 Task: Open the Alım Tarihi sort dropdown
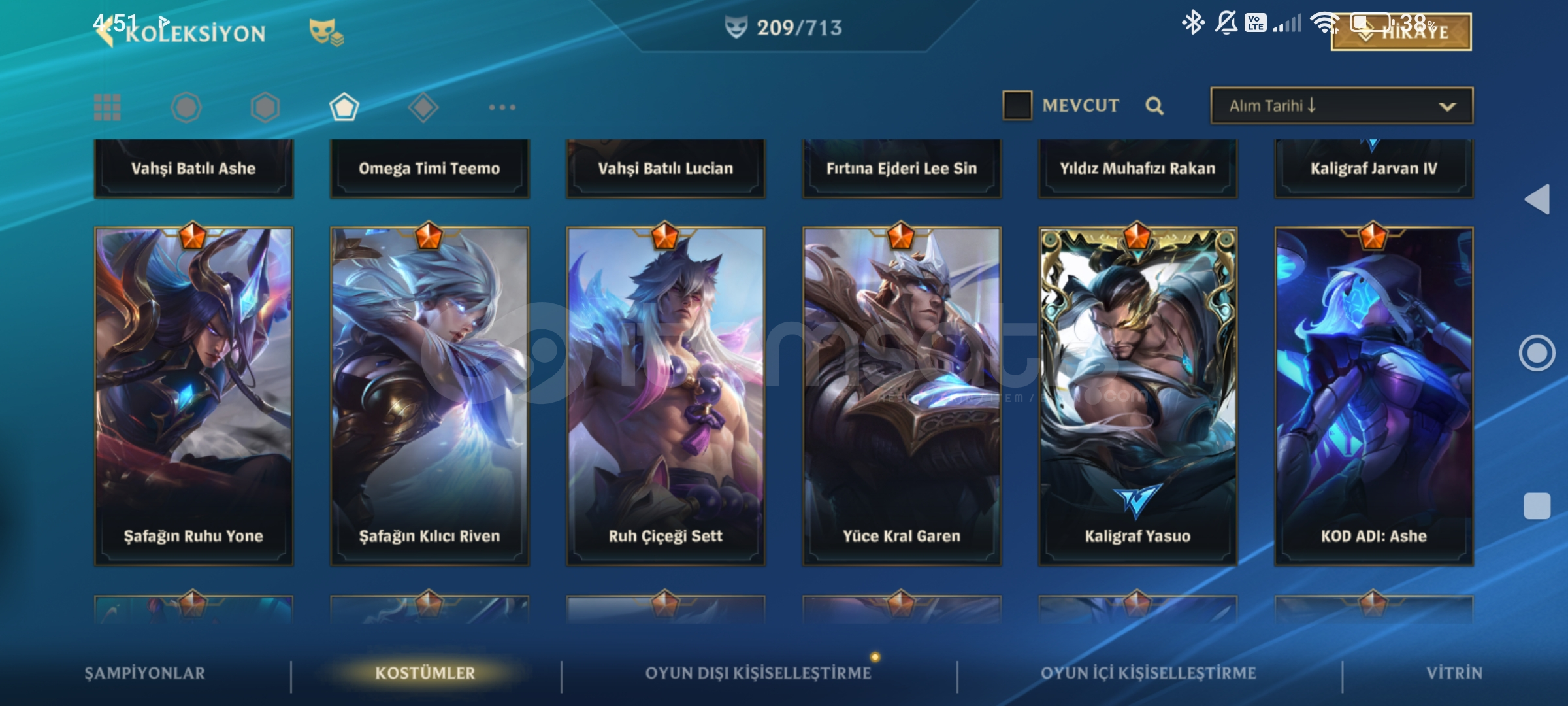tap(1342, 105)
